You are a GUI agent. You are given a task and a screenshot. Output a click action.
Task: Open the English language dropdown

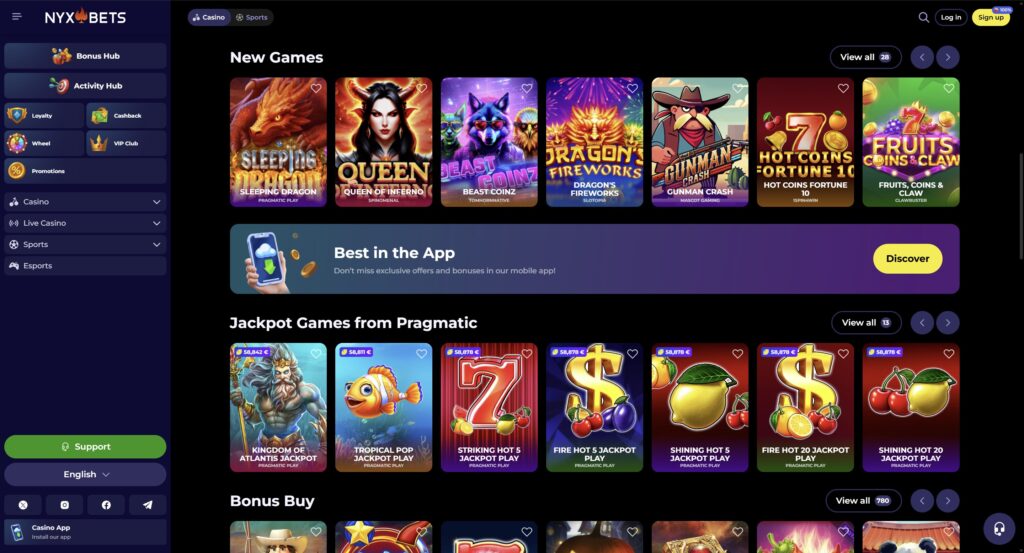(x=85, y=475)
